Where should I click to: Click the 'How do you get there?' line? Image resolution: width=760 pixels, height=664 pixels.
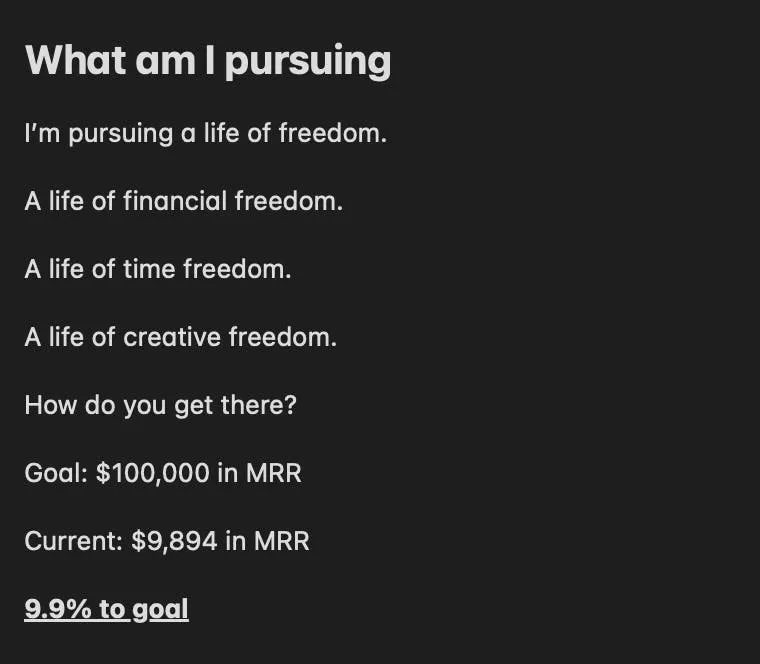[160, 405]
